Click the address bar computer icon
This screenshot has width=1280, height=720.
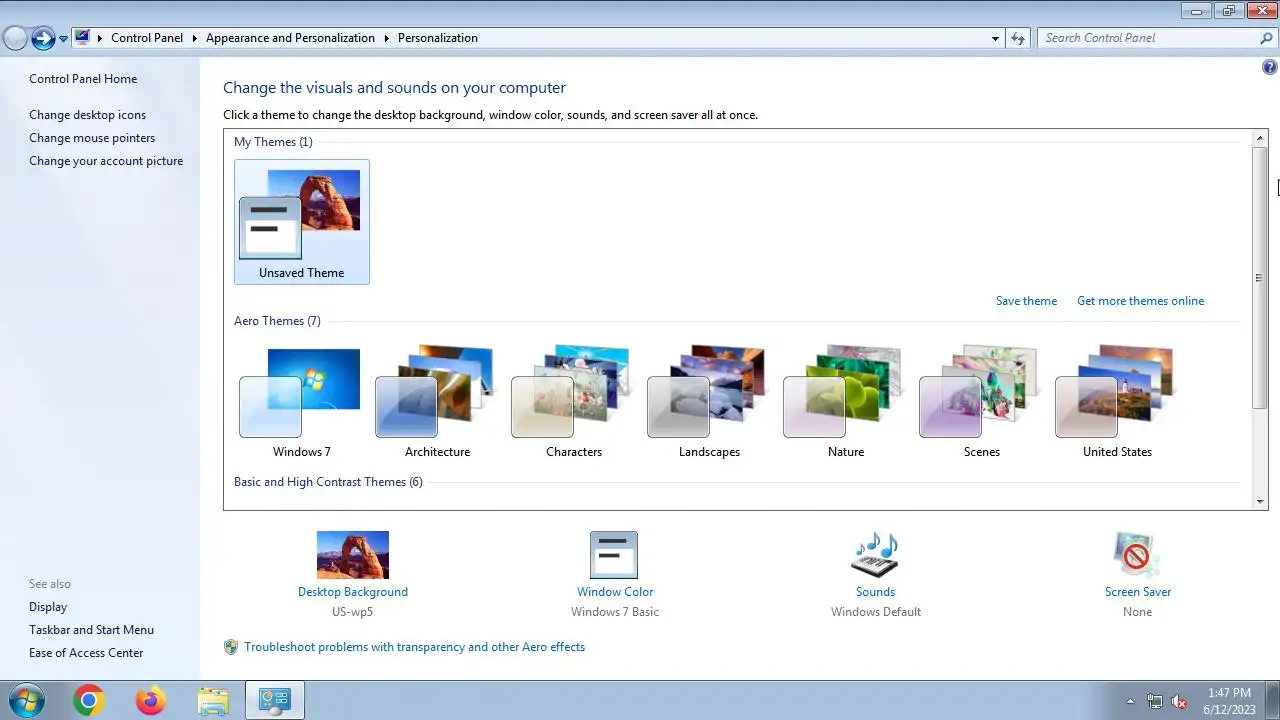point(83,38)
